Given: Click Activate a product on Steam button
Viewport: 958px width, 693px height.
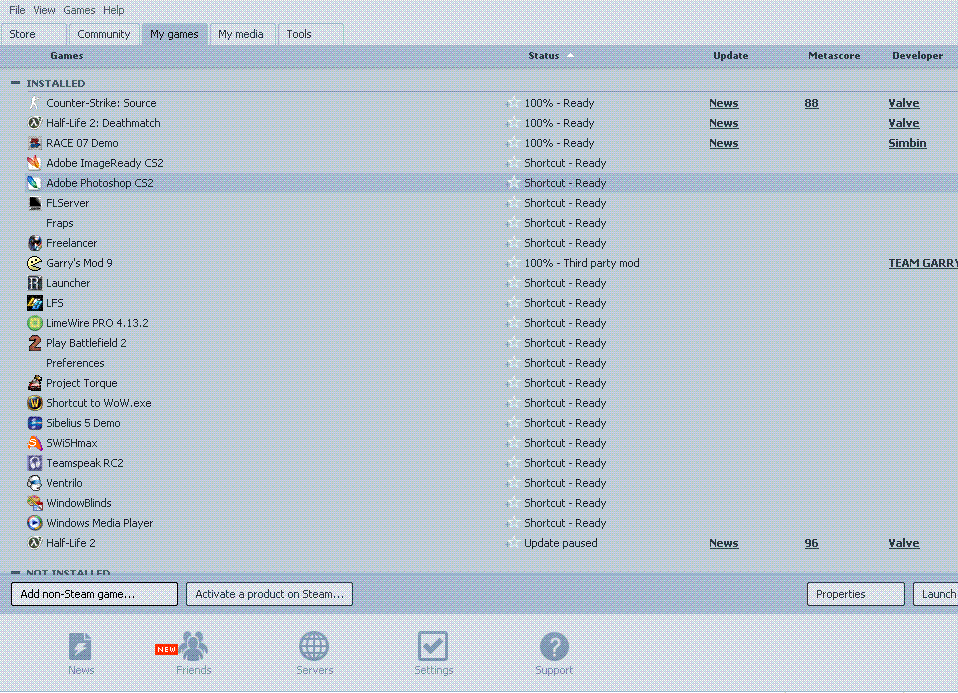Looking at the screenshot, I should (269, 594).
